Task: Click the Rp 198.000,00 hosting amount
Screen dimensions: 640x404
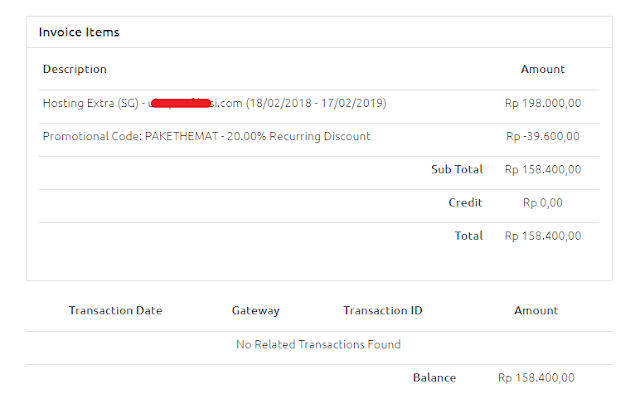Action: pos(542,103)
